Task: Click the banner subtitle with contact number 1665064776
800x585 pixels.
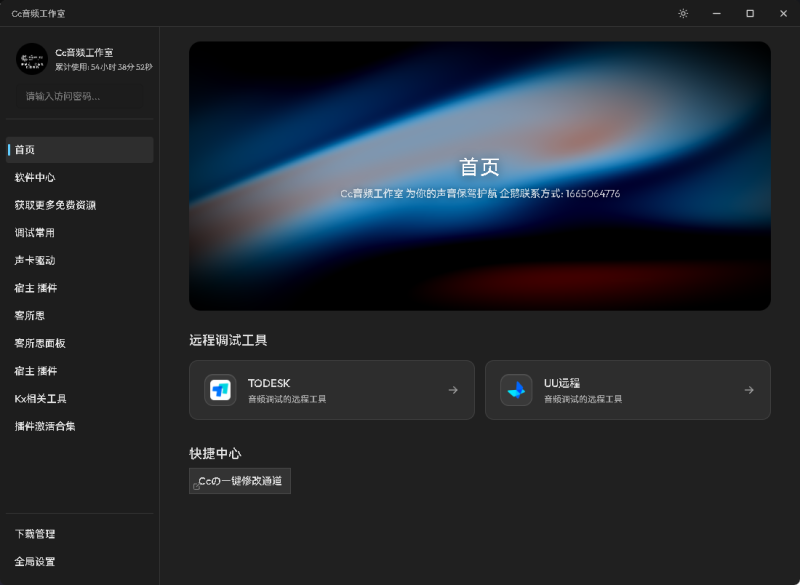Action: 480,194
